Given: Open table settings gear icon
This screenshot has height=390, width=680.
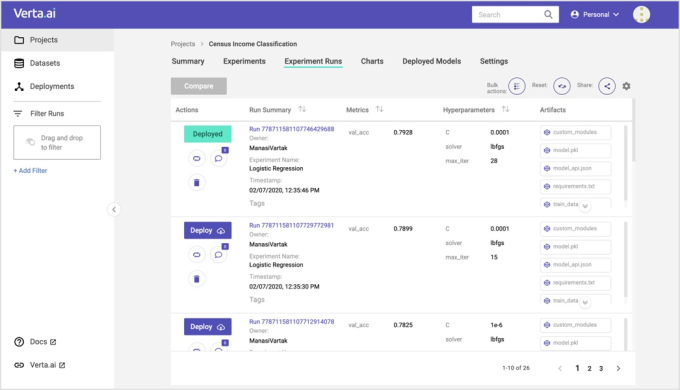Looking at the screenshot, I should click(626, 86).
